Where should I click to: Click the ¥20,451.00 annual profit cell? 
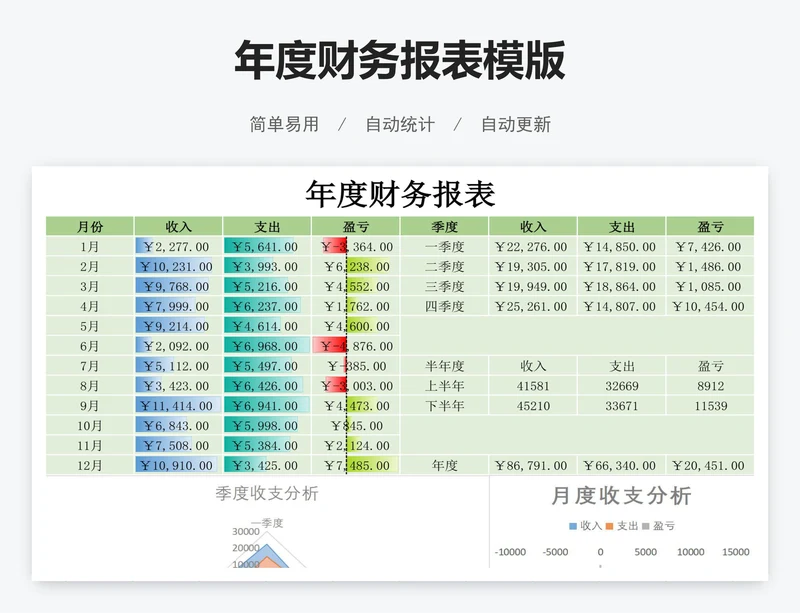pyautogui.click(x=710, y=465)
